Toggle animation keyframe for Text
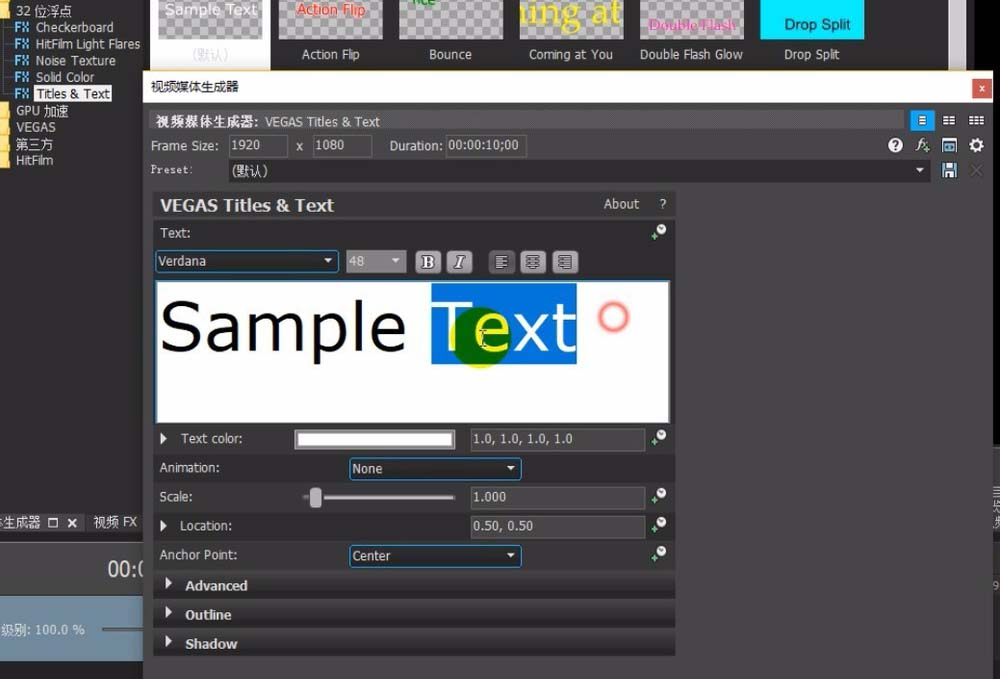 click(659, 231)
